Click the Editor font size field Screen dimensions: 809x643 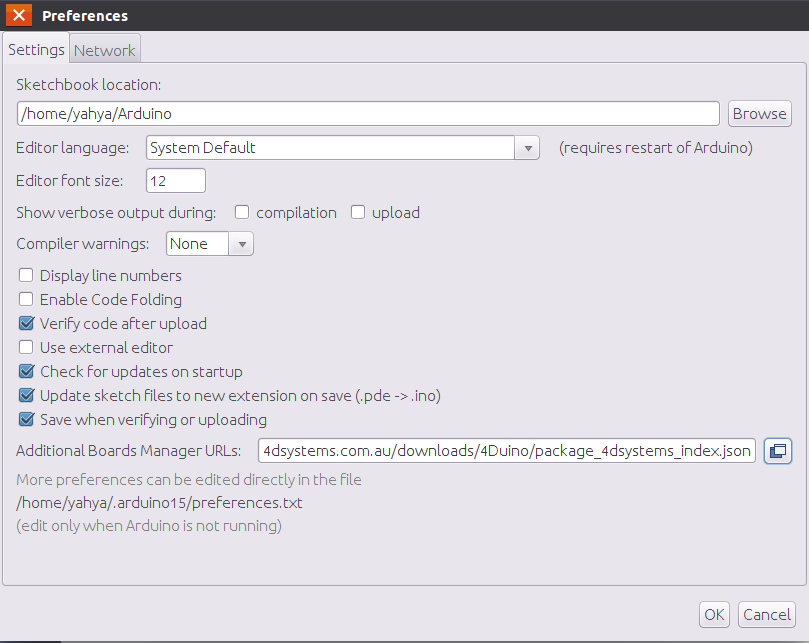[176, 181]
